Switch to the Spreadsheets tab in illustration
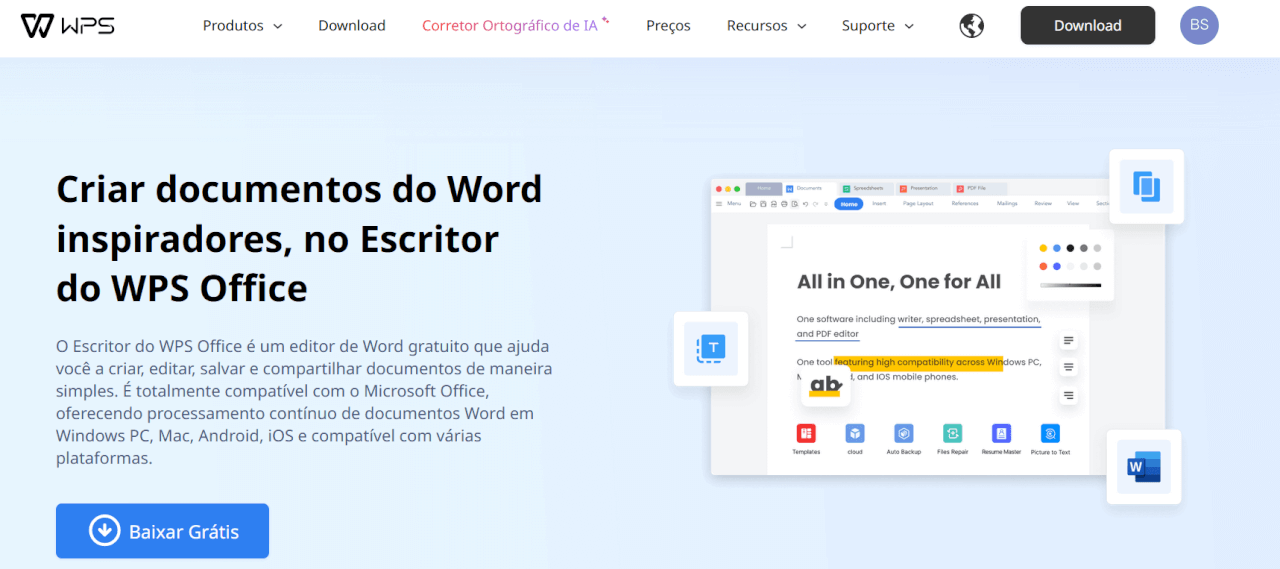Viewport: 1280px width, 569px height. 864,188
